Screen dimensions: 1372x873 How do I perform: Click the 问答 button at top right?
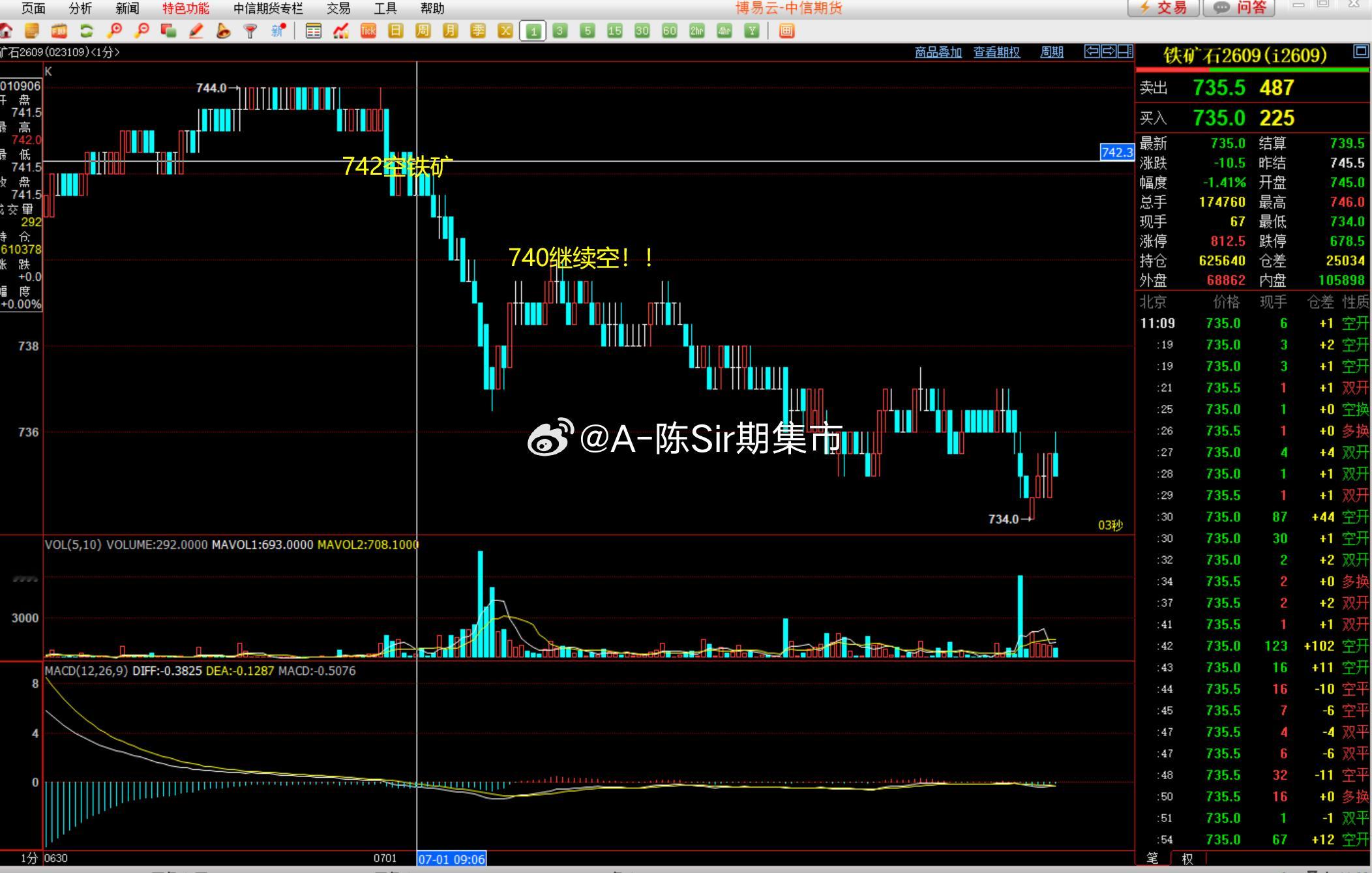(x=1239, y=7)
